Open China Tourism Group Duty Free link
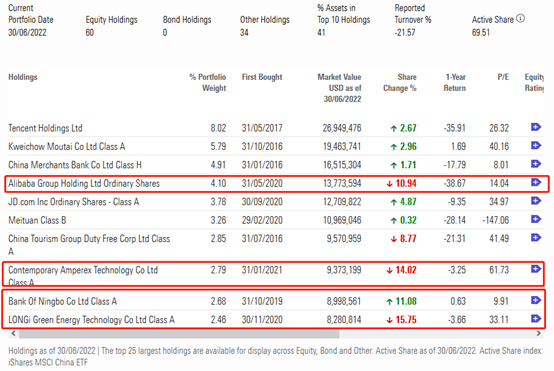 tap(89, 245)
